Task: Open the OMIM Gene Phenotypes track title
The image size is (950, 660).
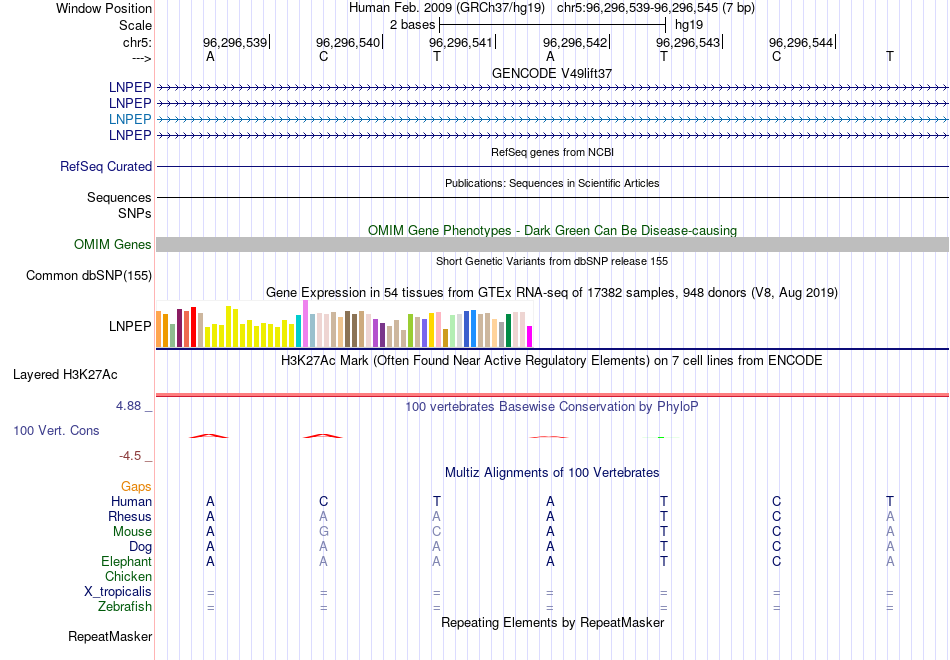Action: [x=552, y=230]
